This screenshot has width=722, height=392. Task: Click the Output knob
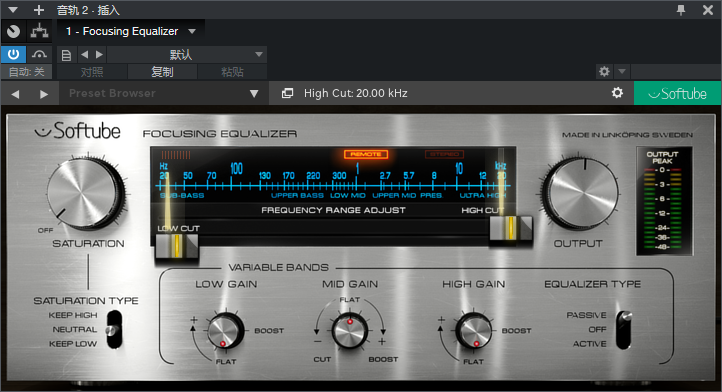point(581,194)
